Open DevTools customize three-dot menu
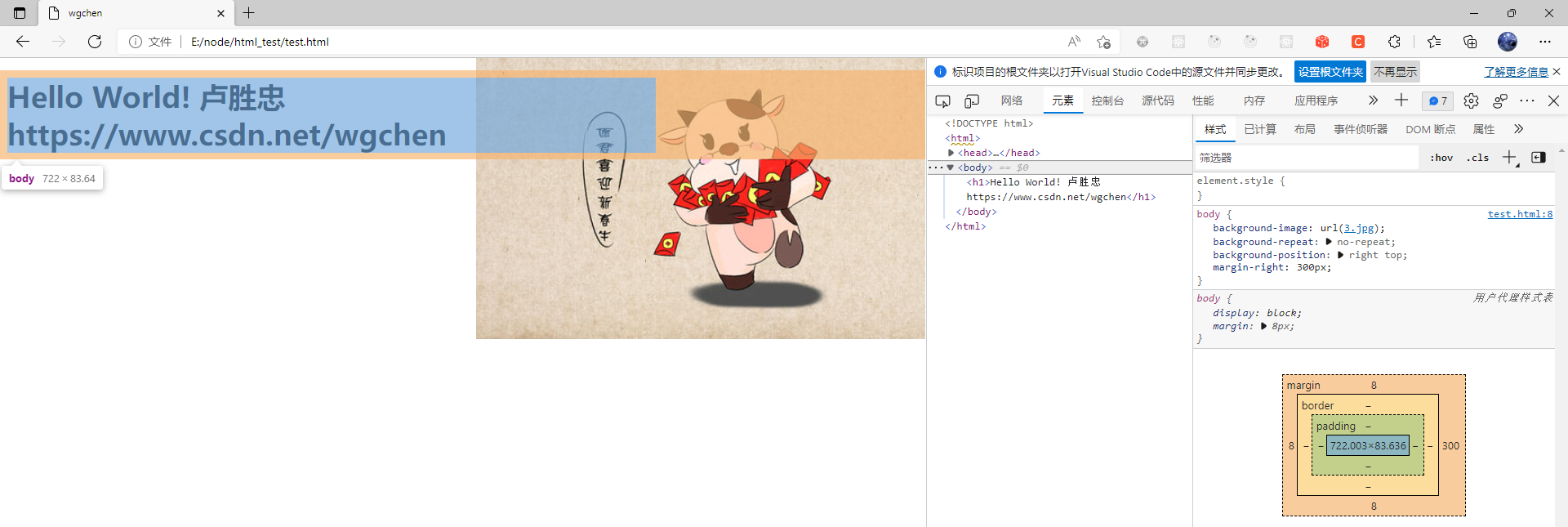Screen dimensions: 1568x527 tap(1527, 100)
